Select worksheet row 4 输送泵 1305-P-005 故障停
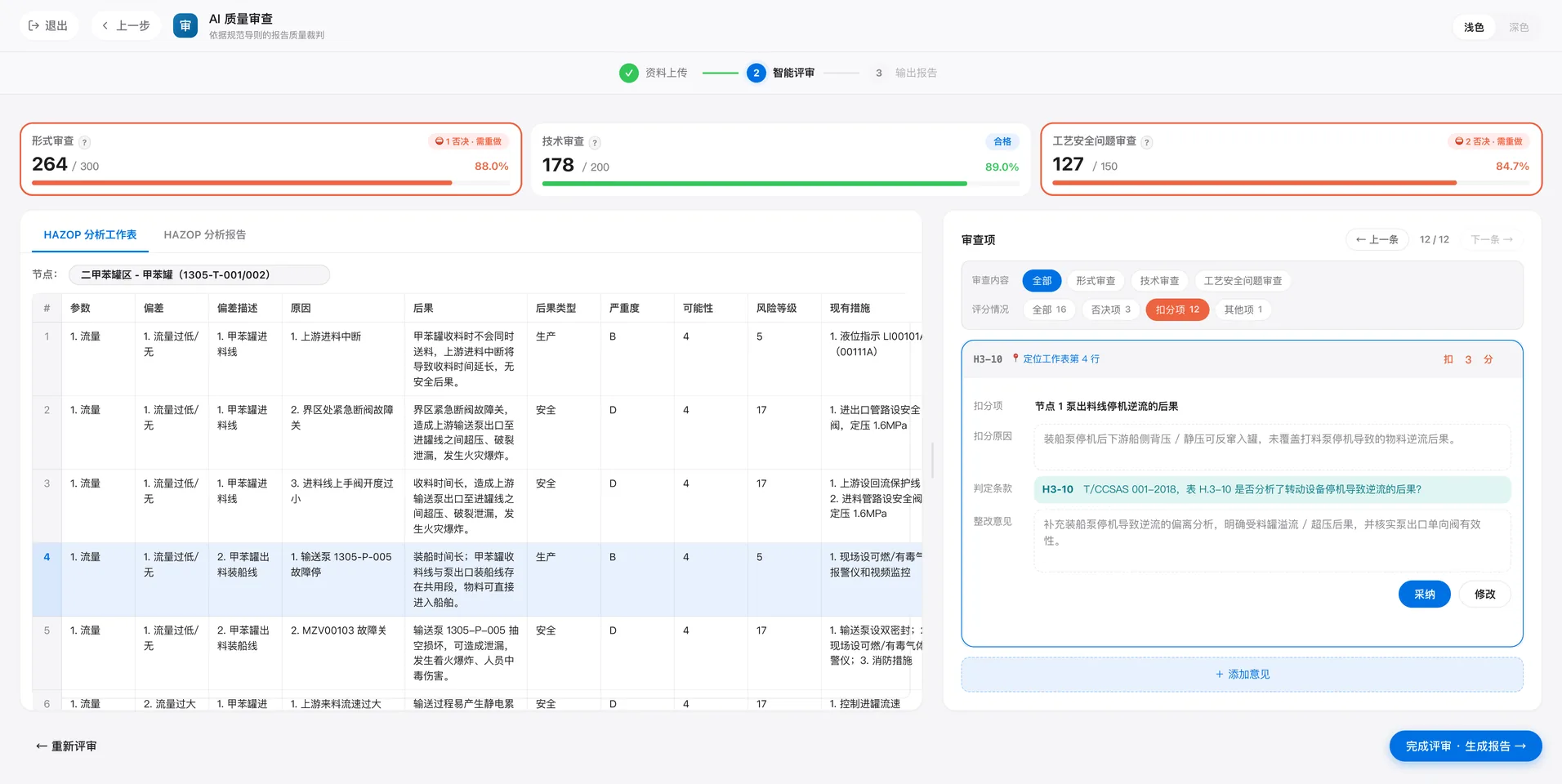This screenshot has width=1562, height=784. pos(477,580)
